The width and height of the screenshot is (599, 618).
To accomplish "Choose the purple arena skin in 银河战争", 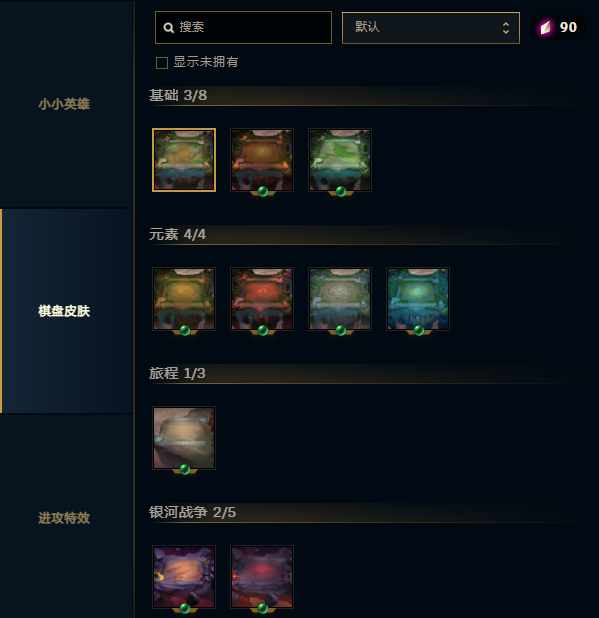I will coord(184,577).
